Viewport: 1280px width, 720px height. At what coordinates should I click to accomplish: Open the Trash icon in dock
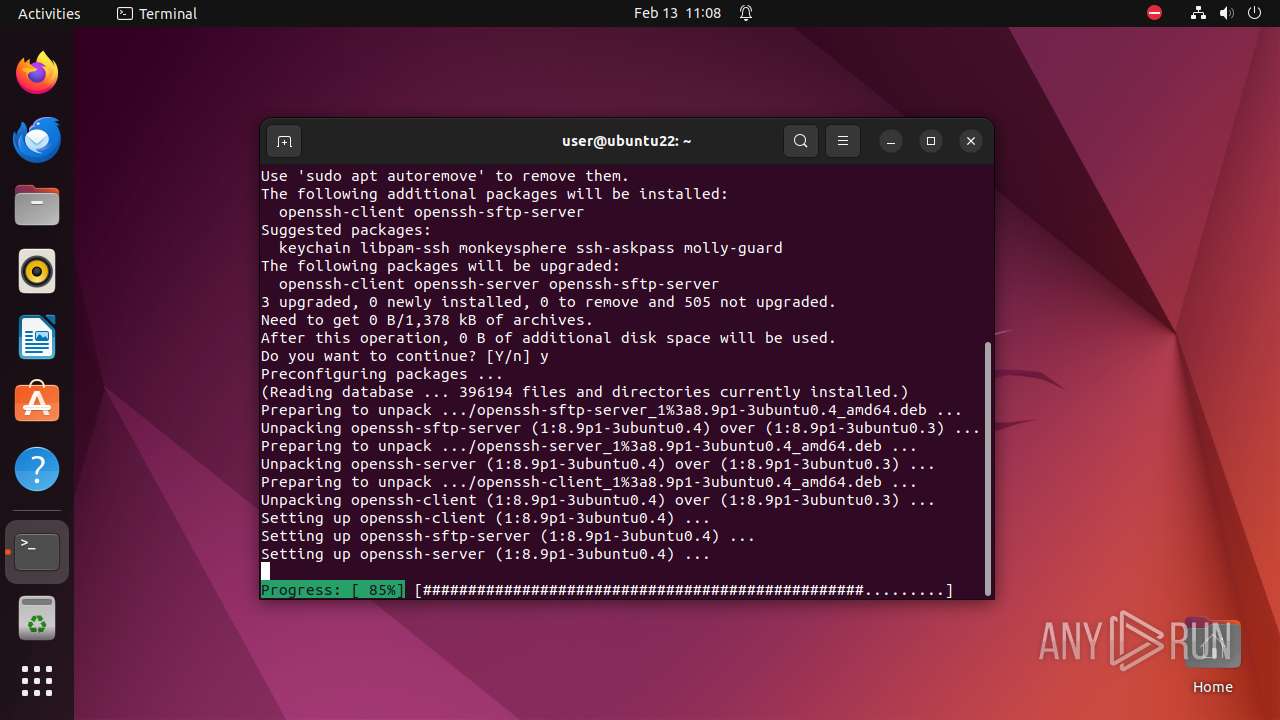coord(37,618)
